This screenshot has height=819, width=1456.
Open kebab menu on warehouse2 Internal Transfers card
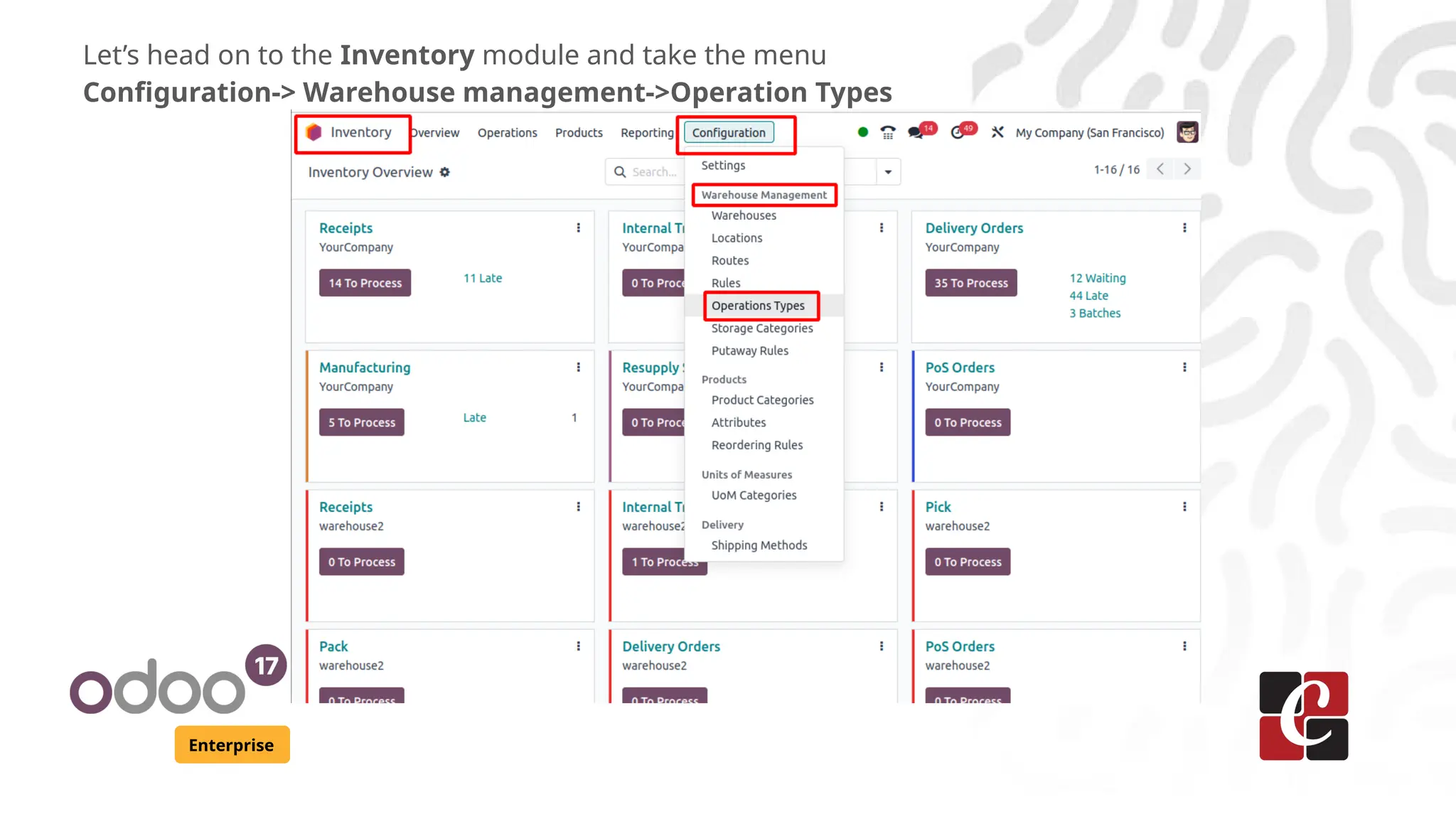(882, 506)
